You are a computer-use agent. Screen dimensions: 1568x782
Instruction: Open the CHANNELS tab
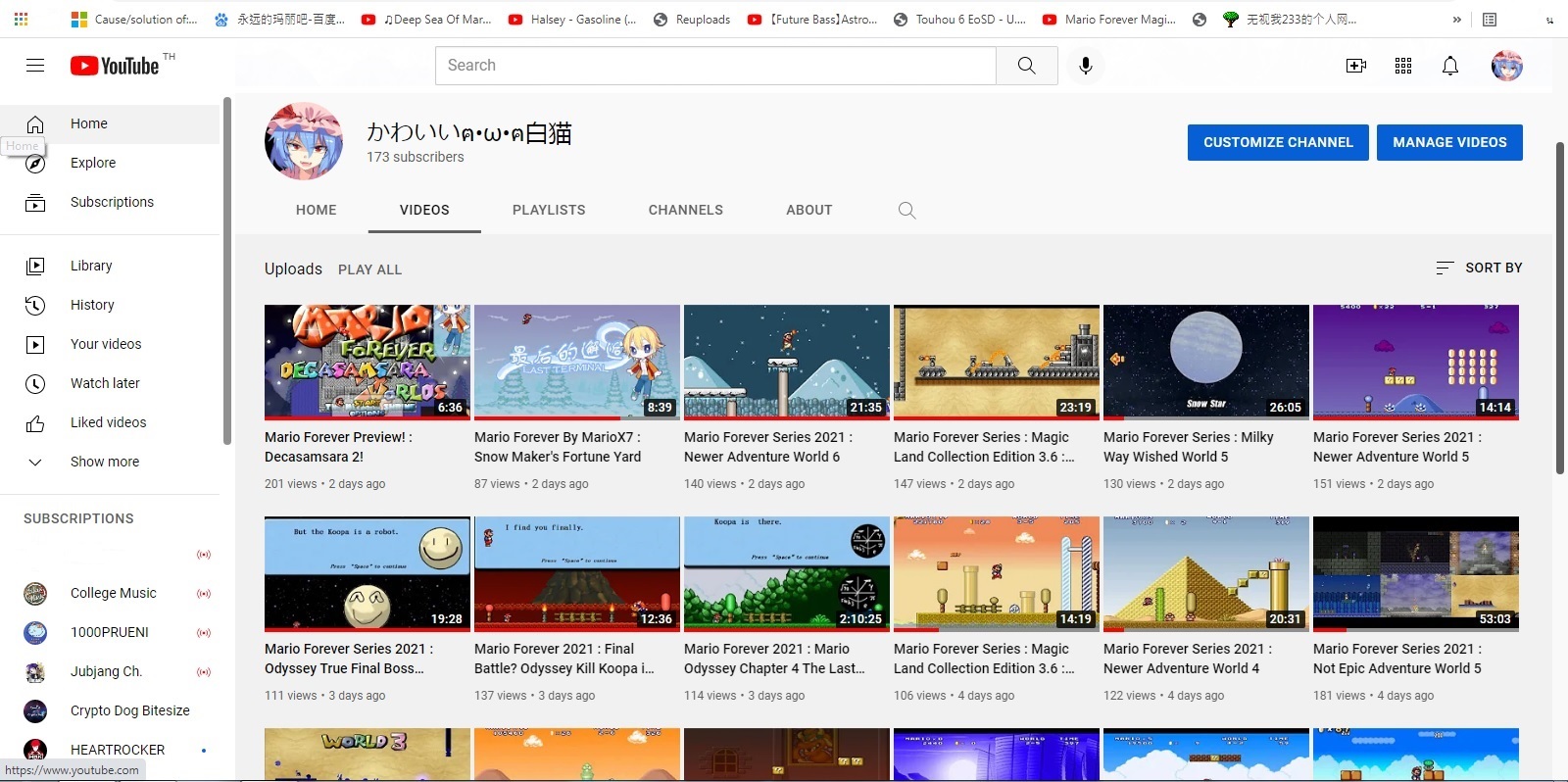686,210
